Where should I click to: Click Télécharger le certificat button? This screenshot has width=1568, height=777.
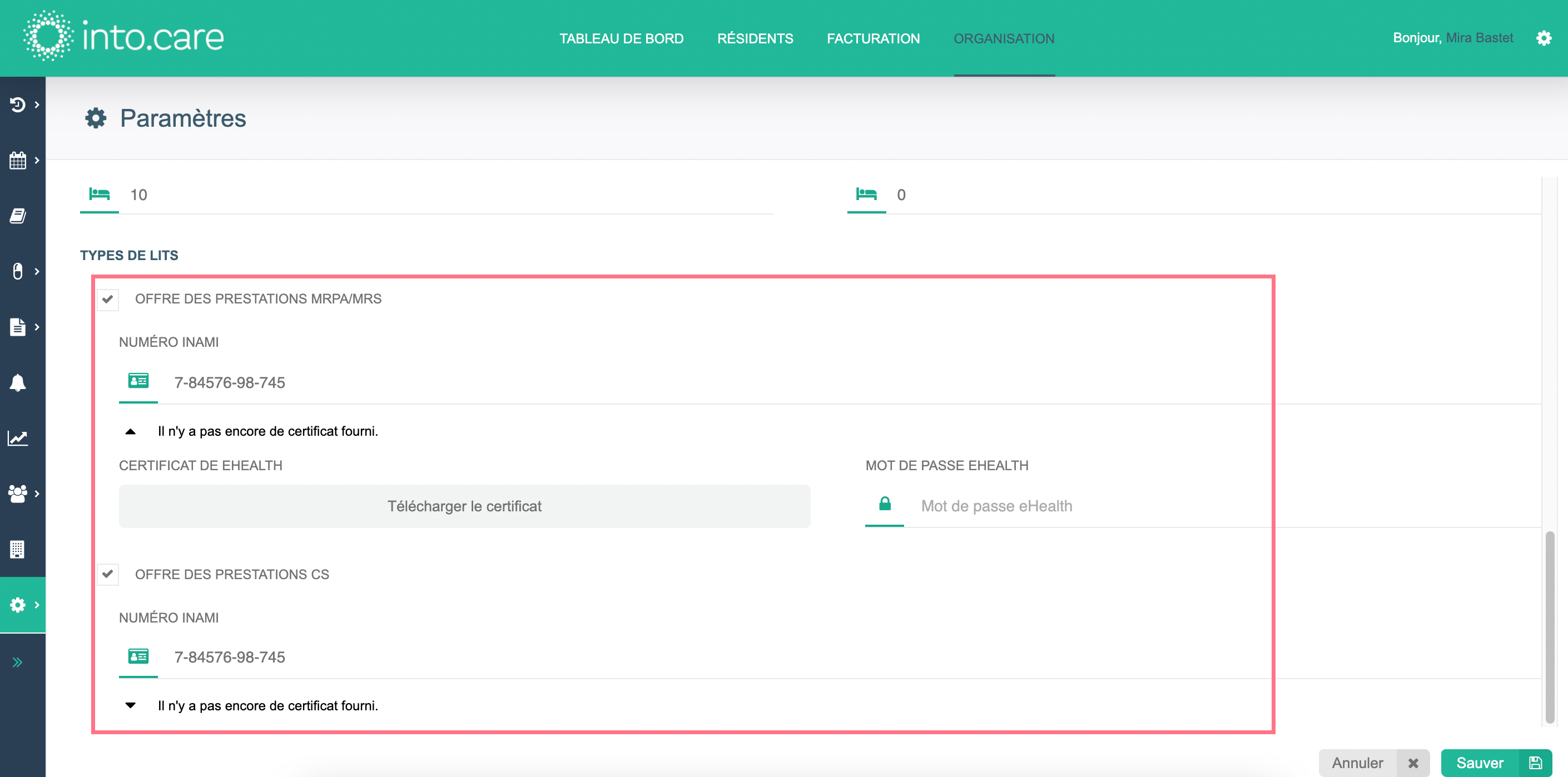coord(464,506)
